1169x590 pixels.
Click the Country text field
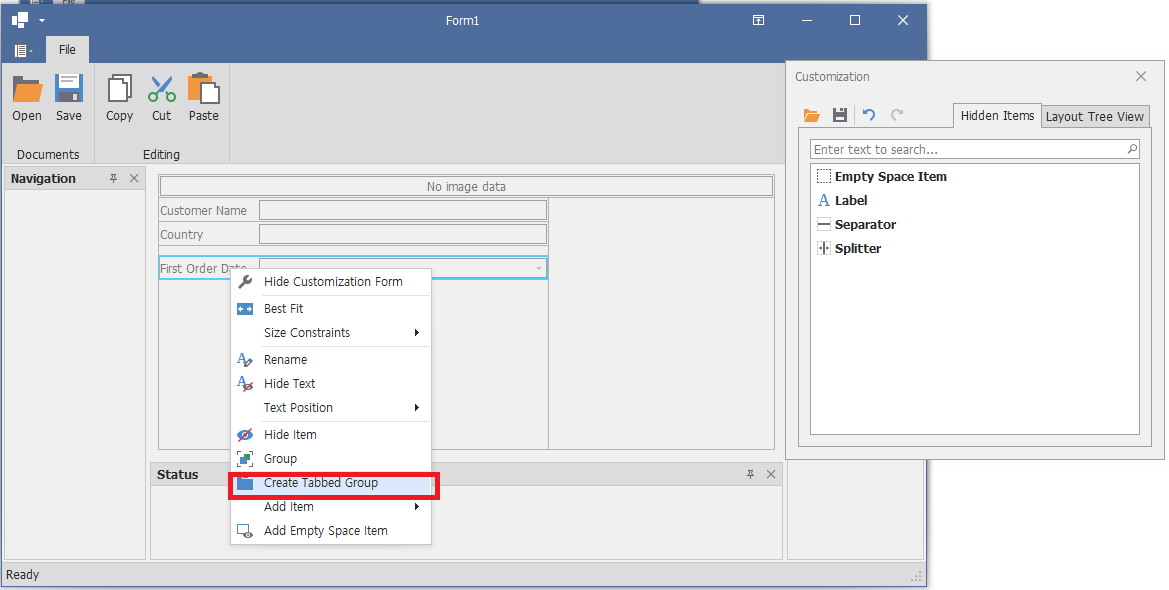pos(403,234)
